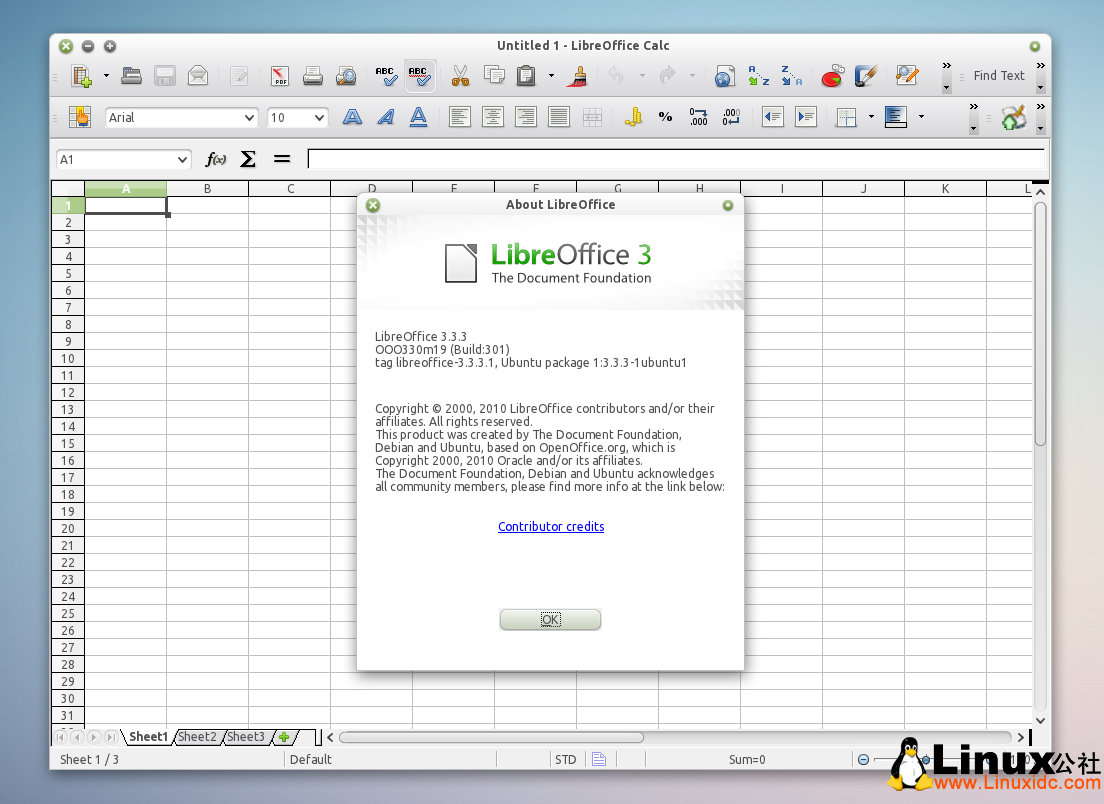The height and width of the screenshot is (804, 1104).
Task: Open the Function Wizard
Action: click(x=214, y=159)
